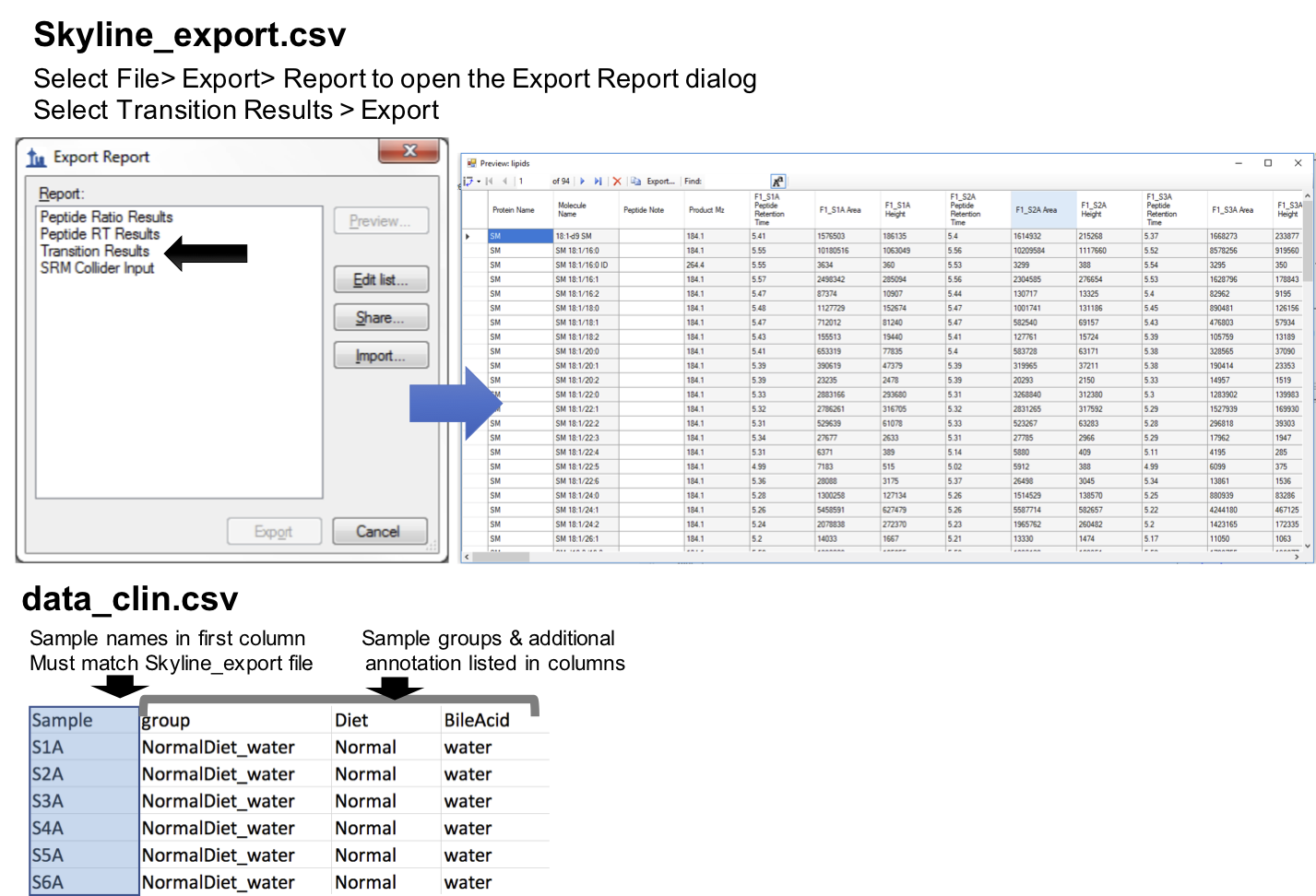Click the Cancel button in Export Report
Screen dimensions: 1316x896
pos(379,531)
